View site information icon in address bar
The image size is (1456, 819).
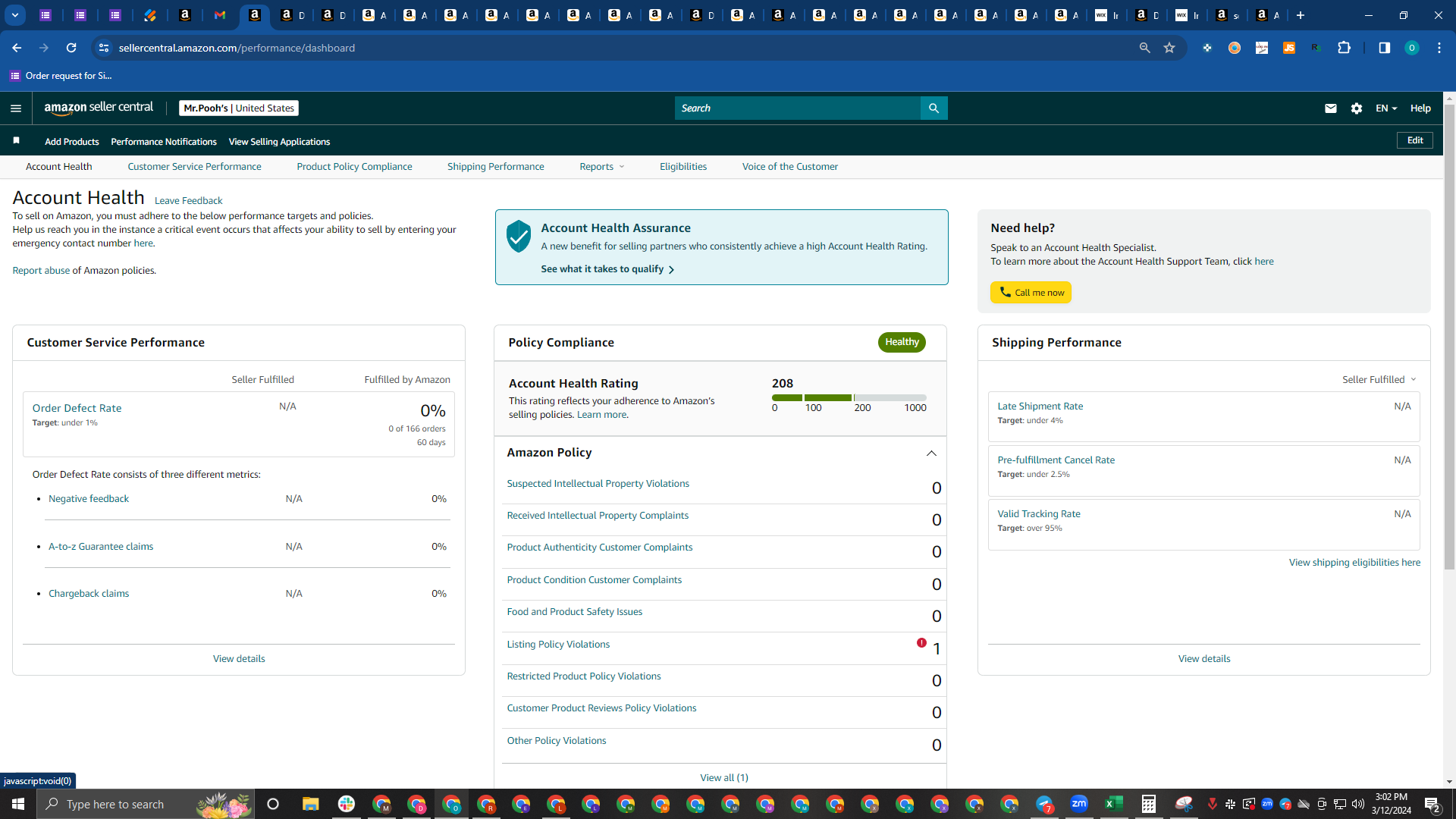tap(104, 48)
